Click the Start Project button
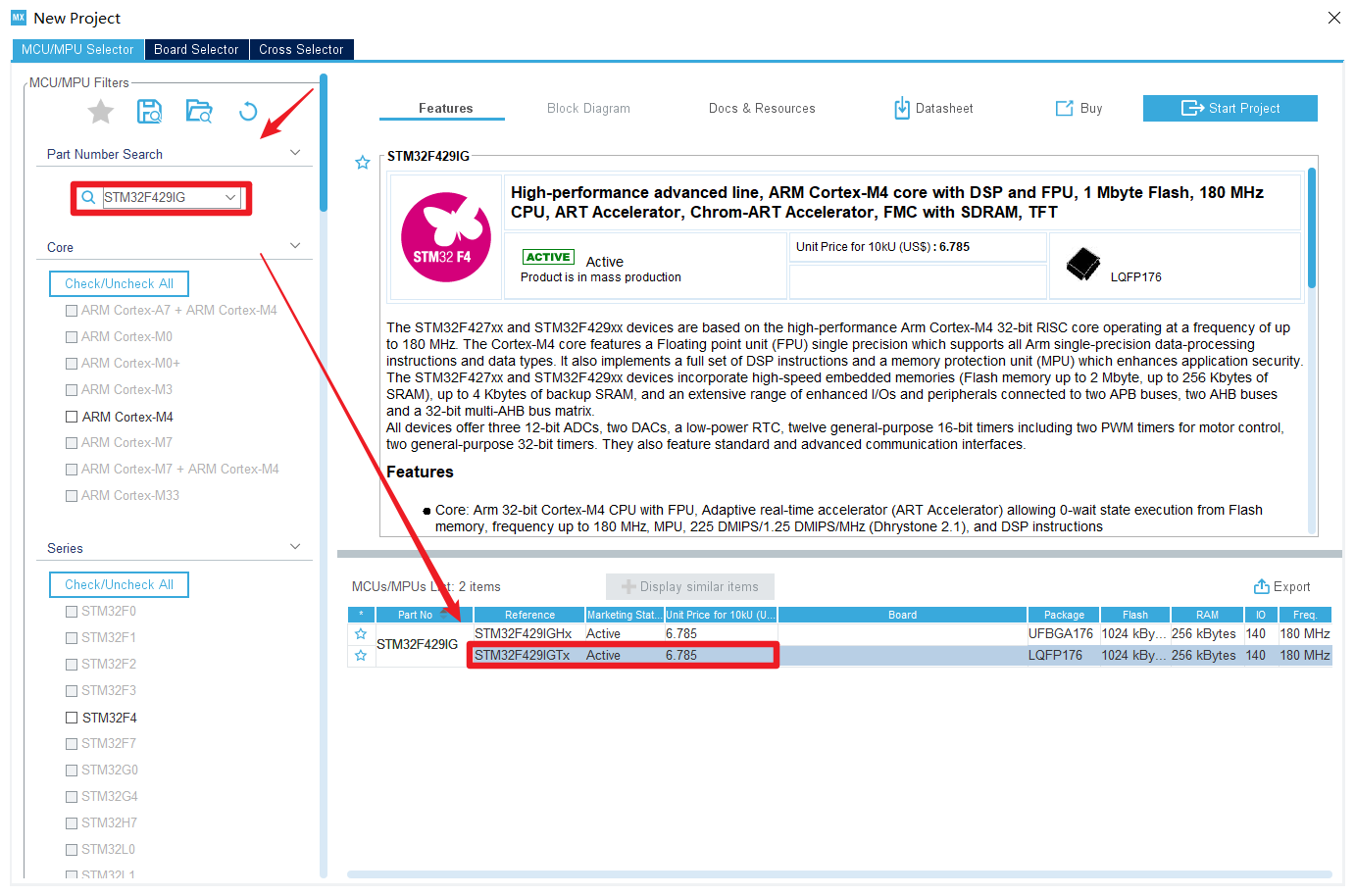This screenshot has height=896, width=1355. (x=1230, y=109)
